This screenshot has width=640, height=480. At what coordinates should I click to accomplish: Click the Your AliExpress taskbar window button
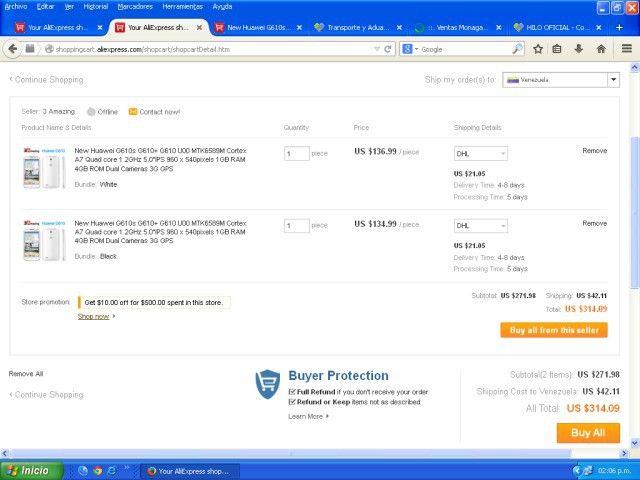pos(190,471)
